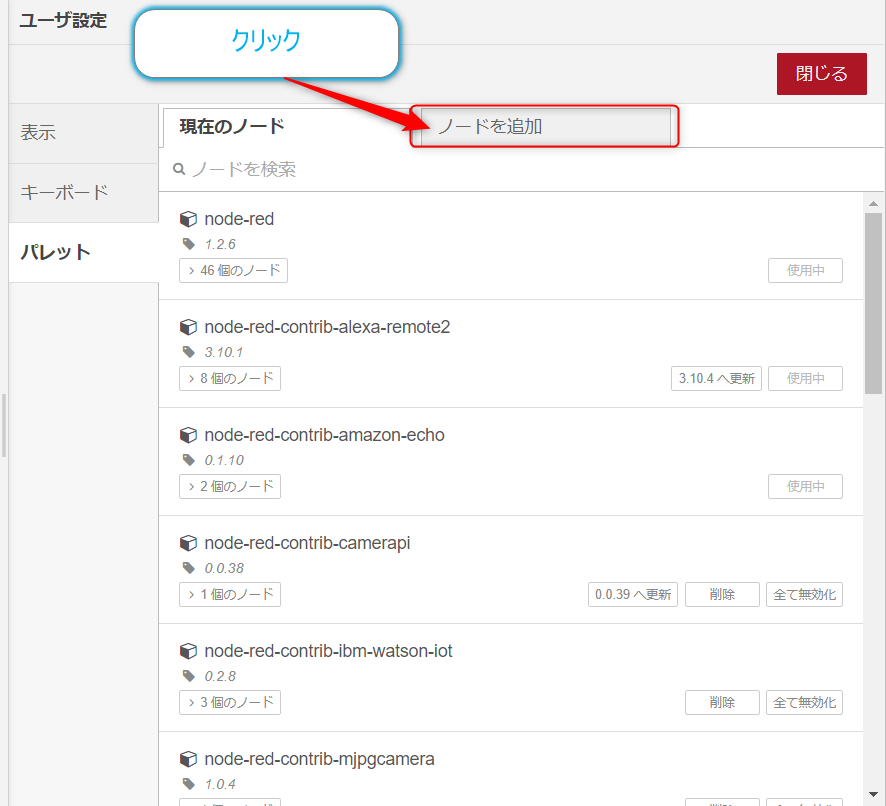886x806 pixels.
Task: Click version tag icon beside 0.1.10
Action: [x=189, y=460]
